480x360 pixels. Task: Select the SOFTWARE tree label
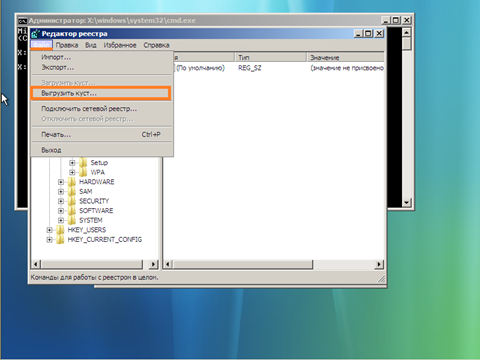[96, 211]
